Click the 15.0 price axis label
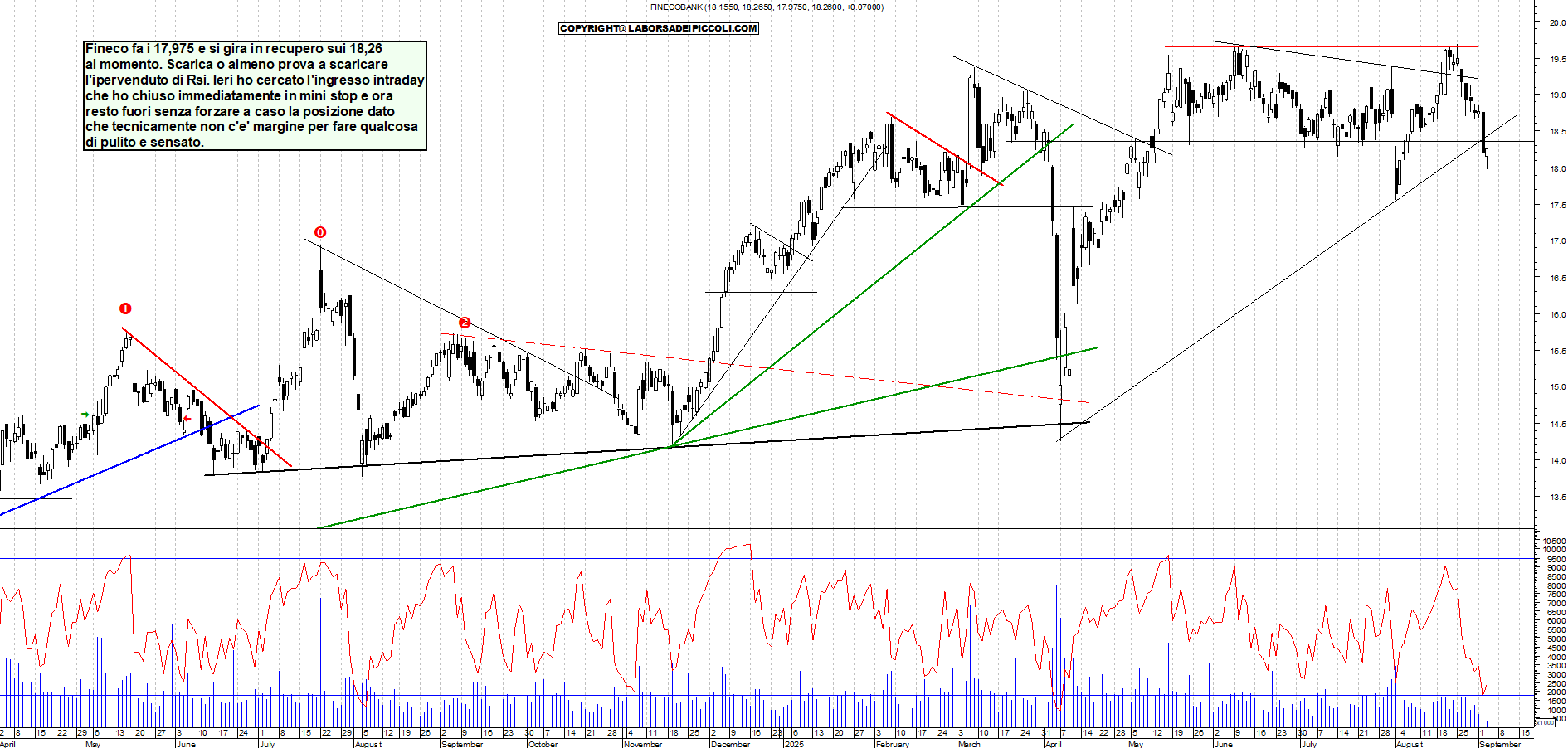Image resolution: width=1568 pixels, height=748 pixels. click(x=1557, y=387)
